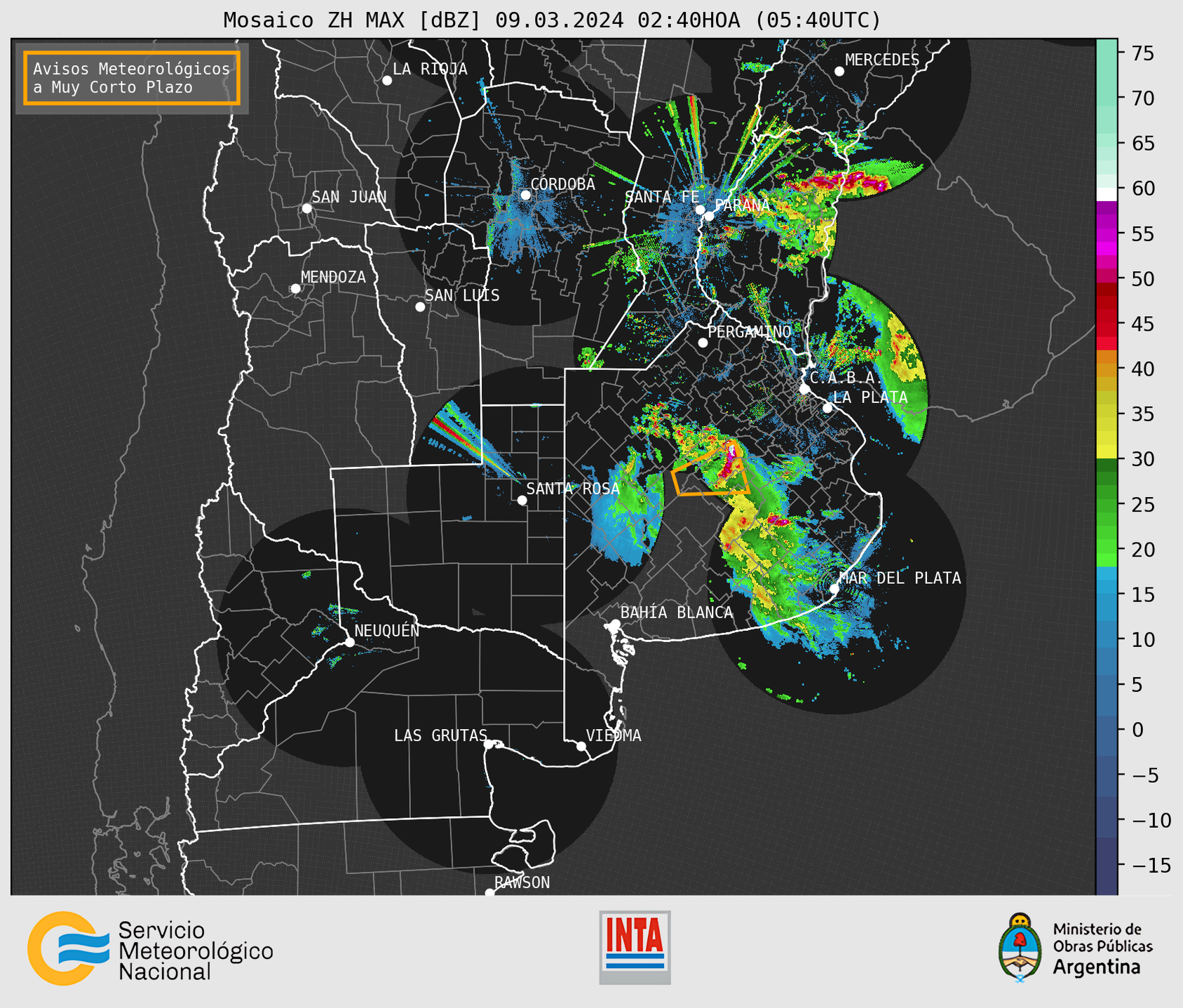Click the 'PARANÁ' city label
The width and height of the screenshot is (1183, 1008).
pyautogui.click(x=742, y=205)
